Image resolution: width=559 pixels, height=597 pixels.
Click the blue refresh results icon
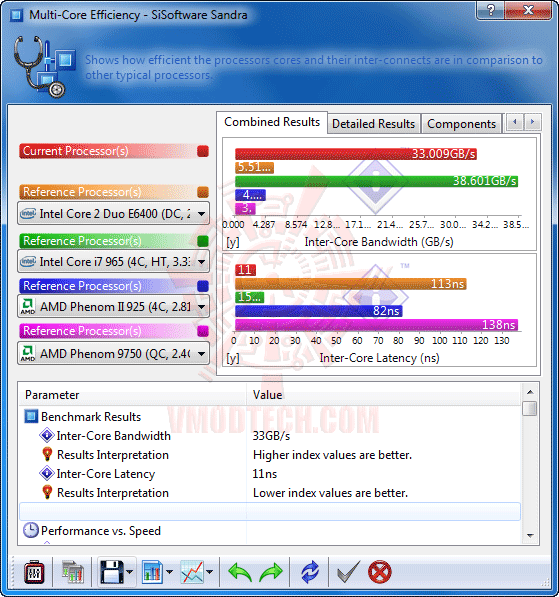tap(310, 572)
